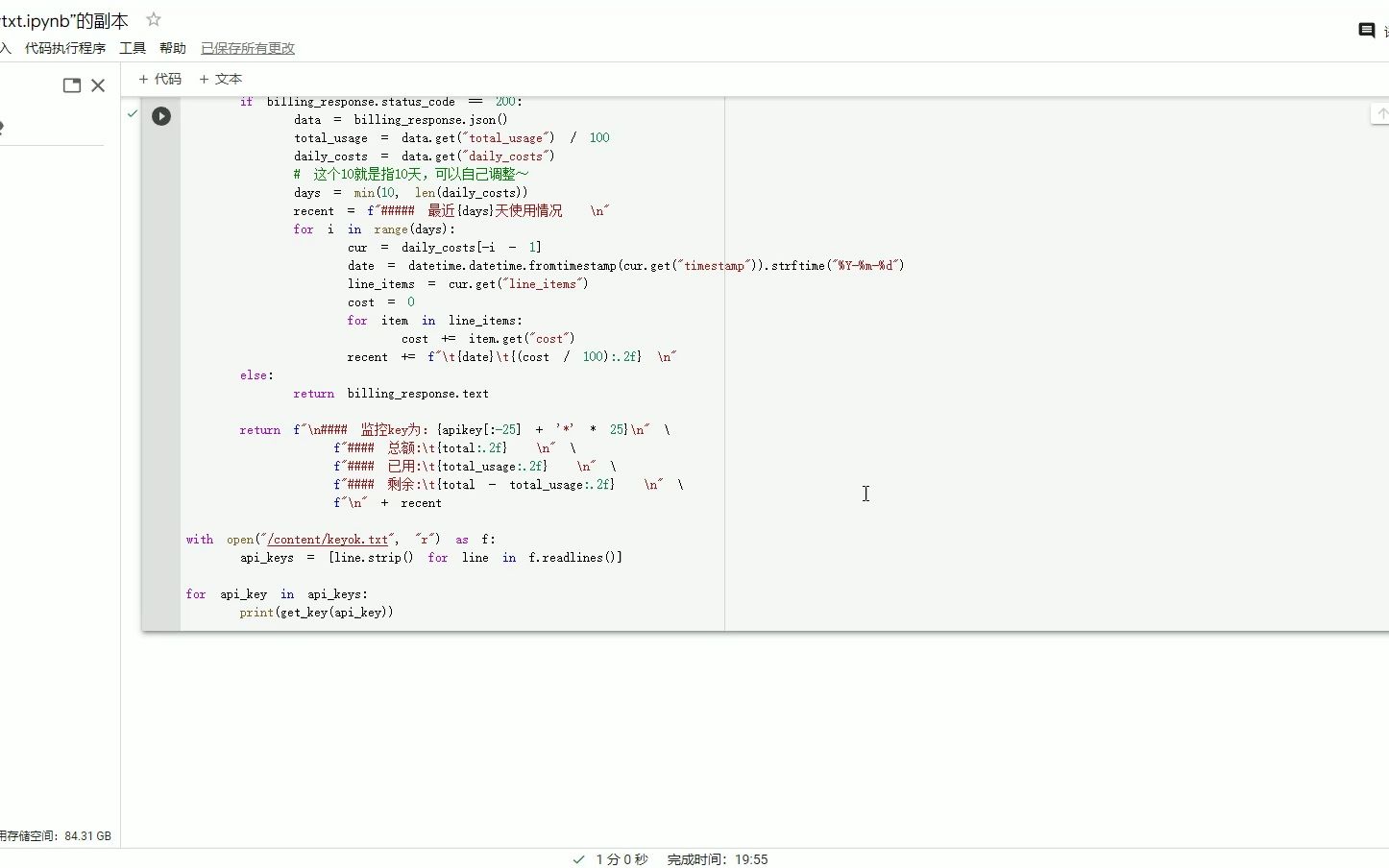Open the 帮助 menu
Image resolution: width=1389 pixels, height=868 pixels.
click(x=172, y=47)
